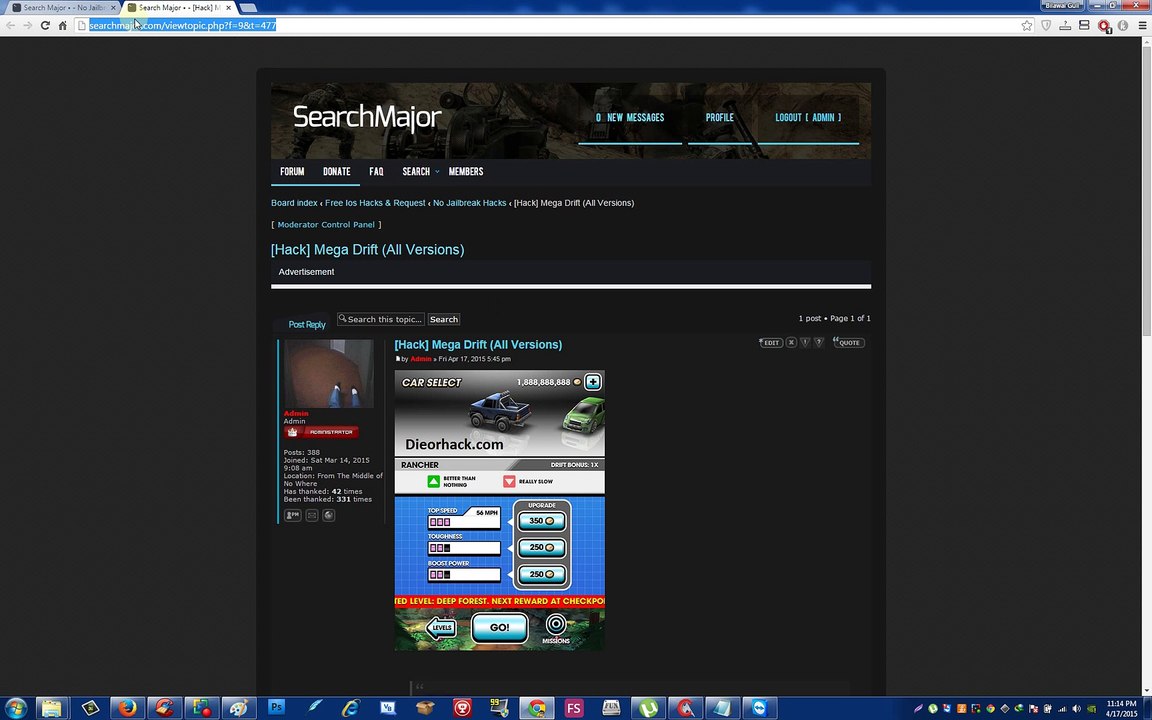This screenshot has width=1152, height=720.
Task: Open the Chrome hamburger menu
Action: 1142,26
